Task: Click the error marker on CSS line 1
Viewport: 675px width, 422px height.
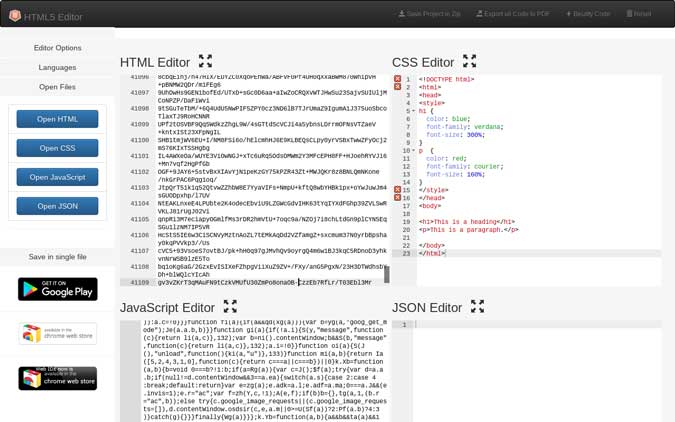Action: [397, 79]
